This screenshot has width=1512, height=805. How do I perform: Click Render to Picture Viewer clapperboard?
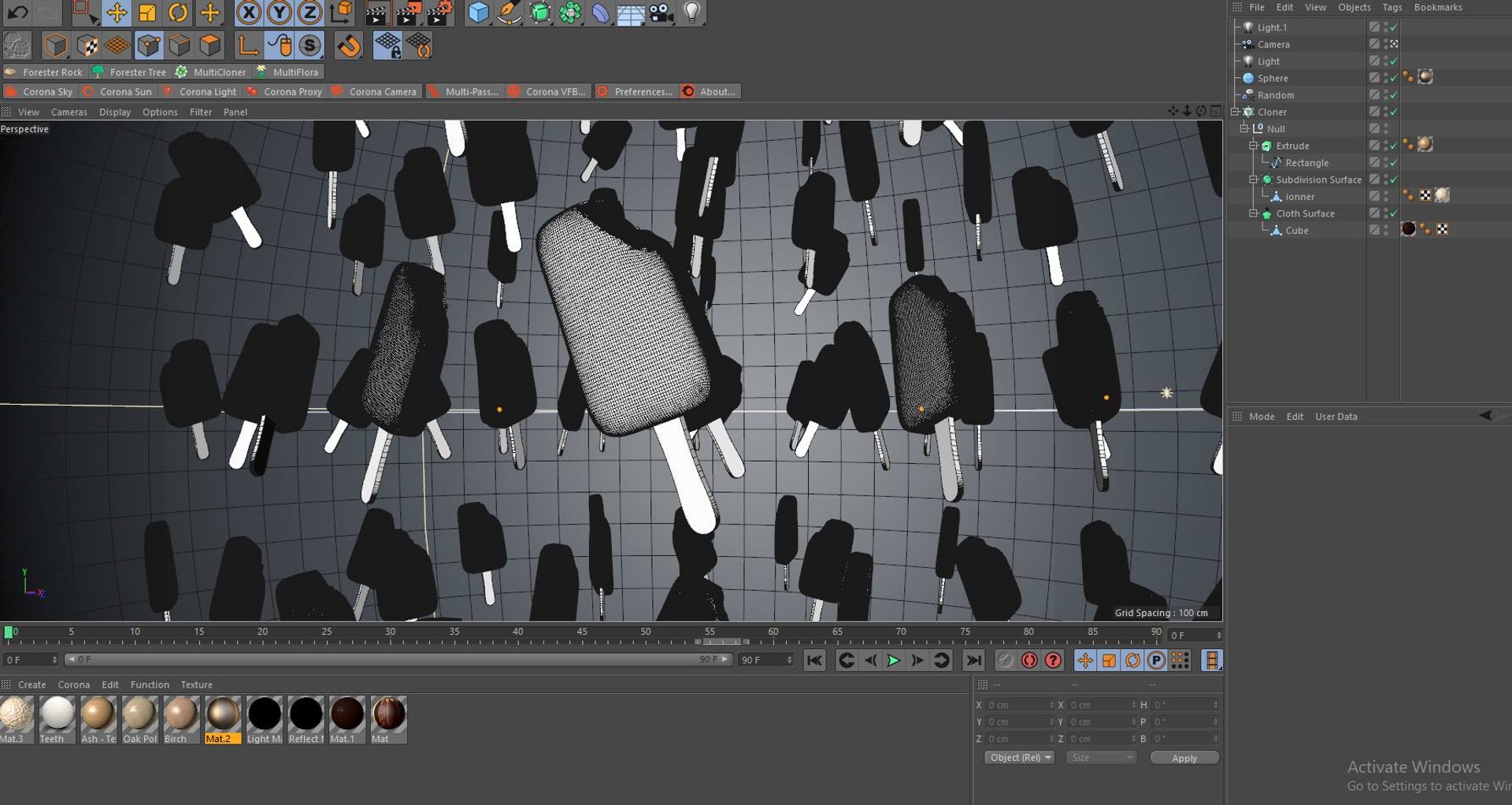pos(409,12)
